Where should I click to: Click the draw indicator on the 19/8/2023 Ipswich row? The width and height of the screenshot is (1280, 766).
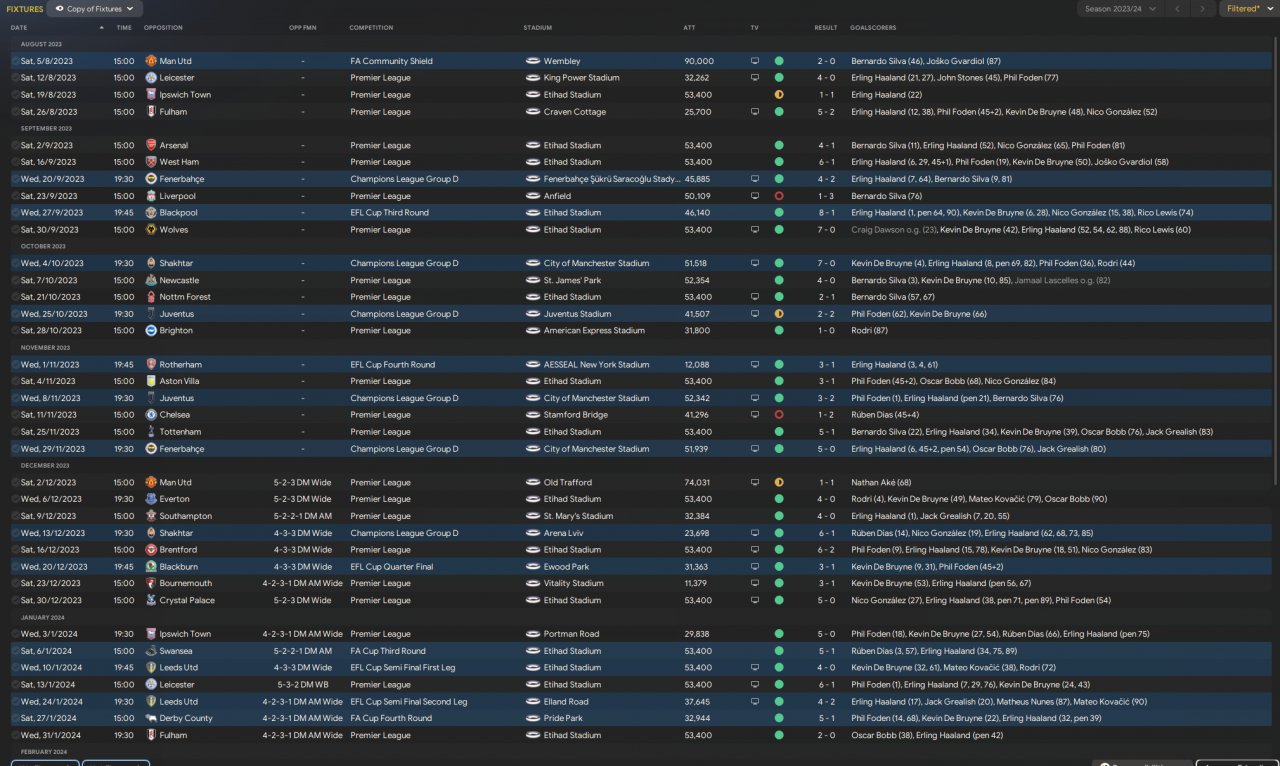point(779,95)
